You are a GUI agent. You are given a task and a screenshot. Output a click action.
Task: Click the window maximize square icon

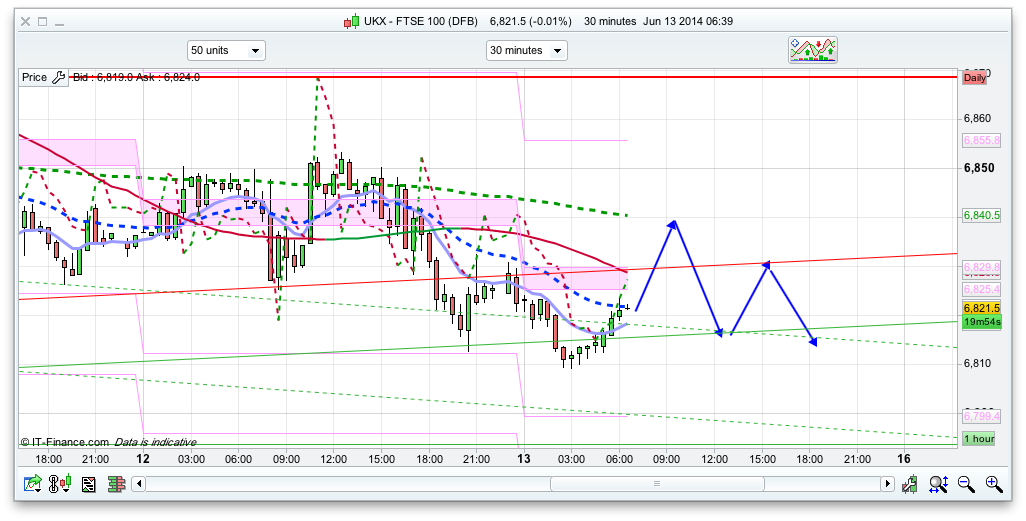[x=43, y=22]
